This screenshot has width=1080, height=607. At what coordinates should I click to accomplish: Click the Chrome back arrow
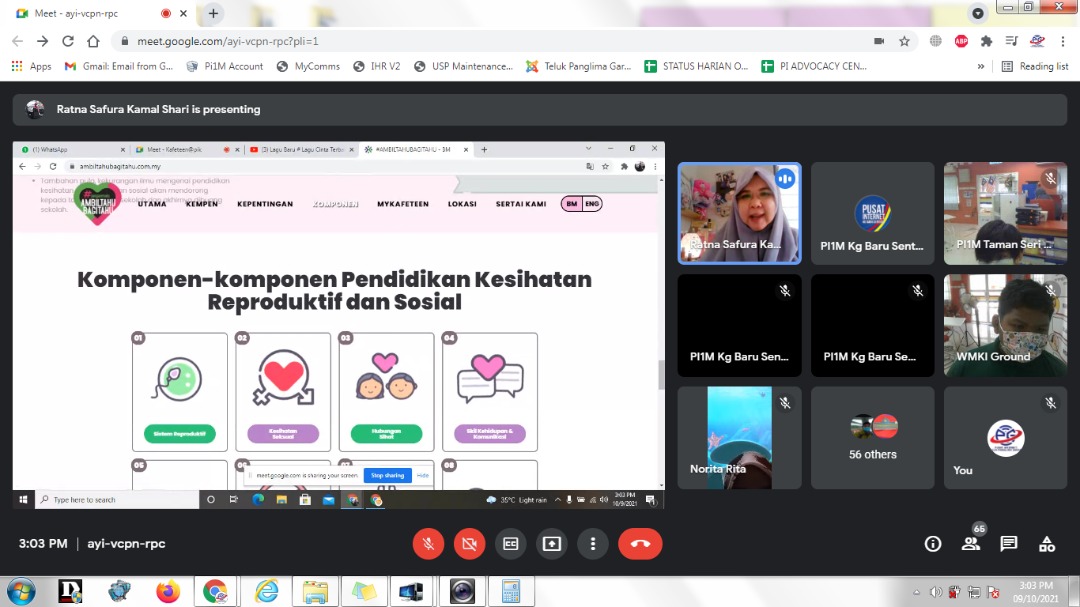pos(18,41)
